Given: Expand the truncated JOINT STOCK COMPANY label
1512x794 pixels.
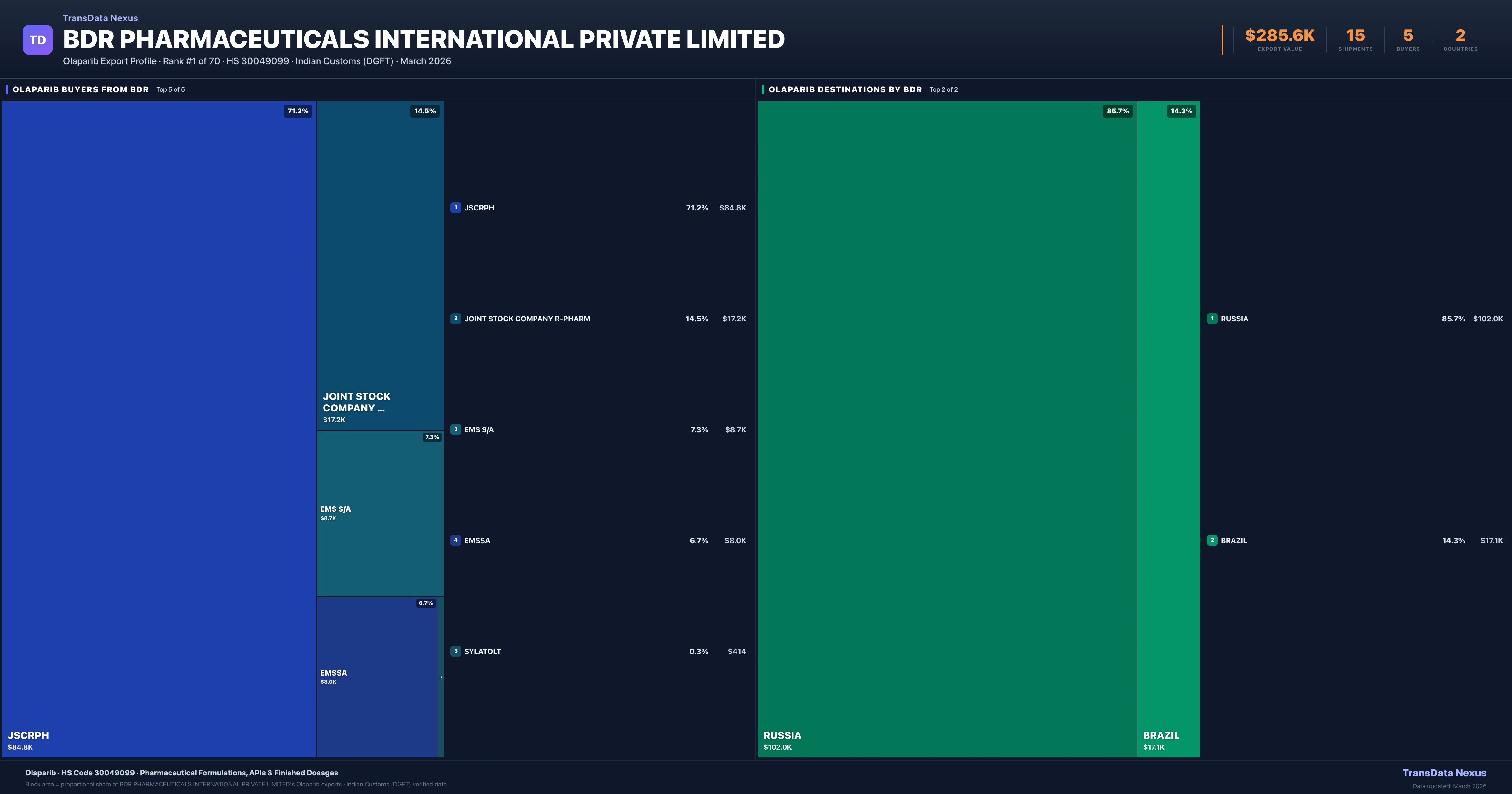Looking at the screenshot, I should click(x=354, y=402).
